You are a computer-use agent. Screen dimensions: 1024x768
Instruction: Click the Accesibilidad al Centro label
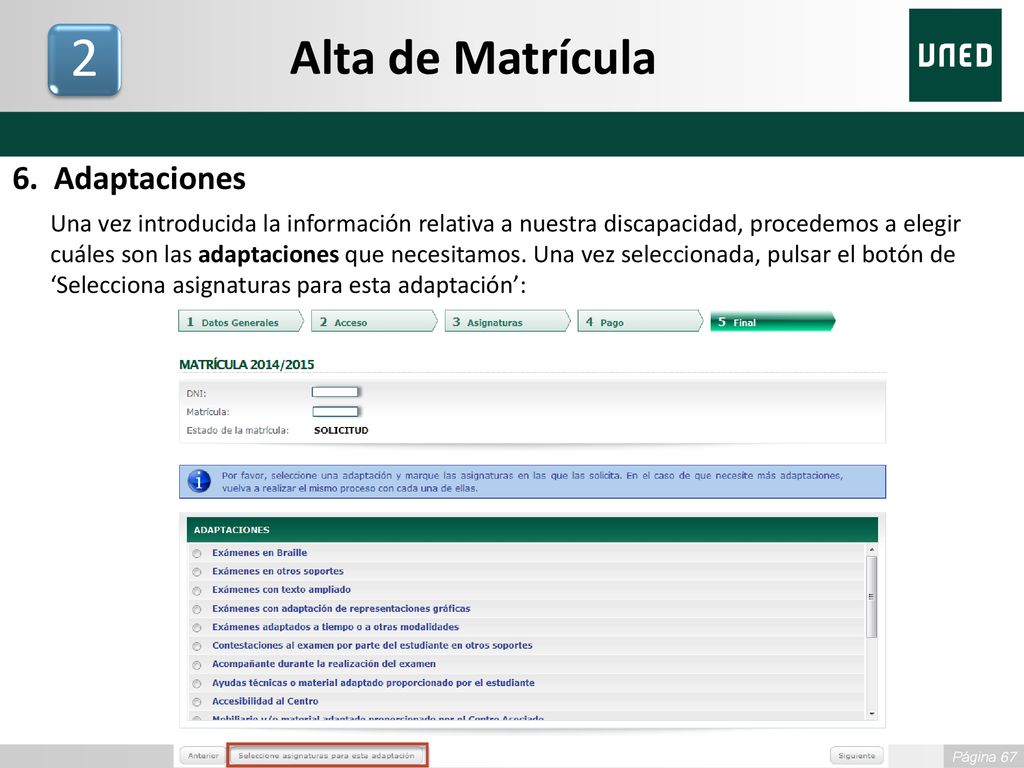tap(265, 701)
